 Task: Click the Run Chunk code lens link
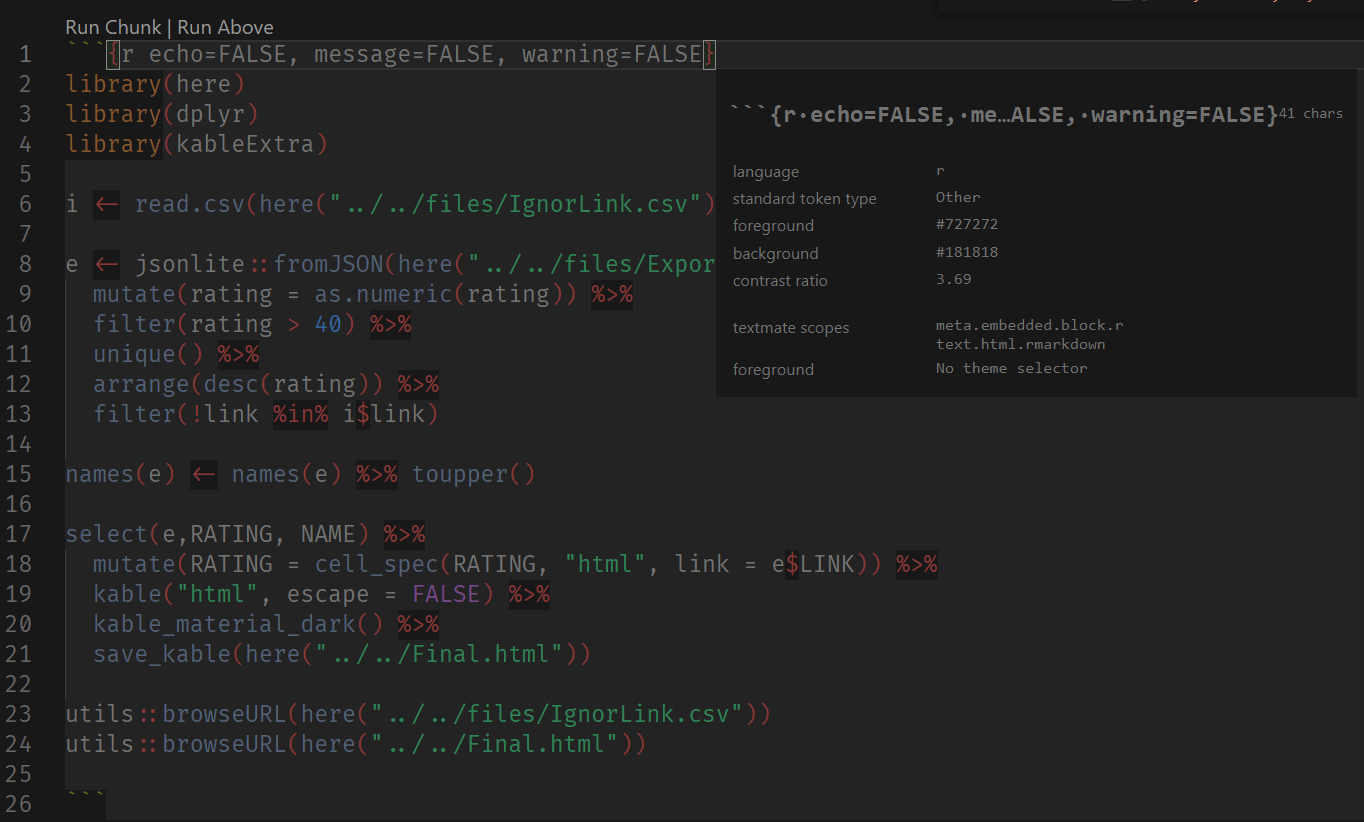click(x=112, y=27)
